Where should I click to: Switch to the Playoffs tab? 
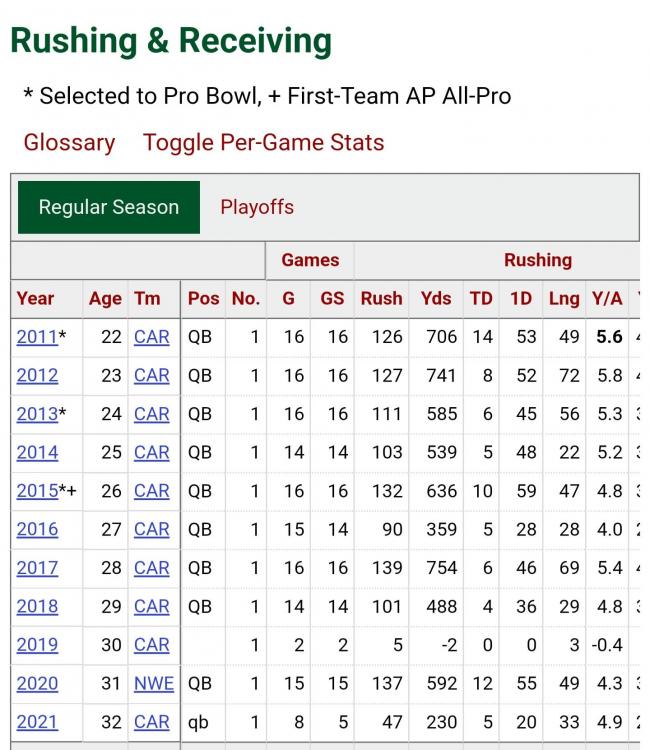click(x=257, y=208)
